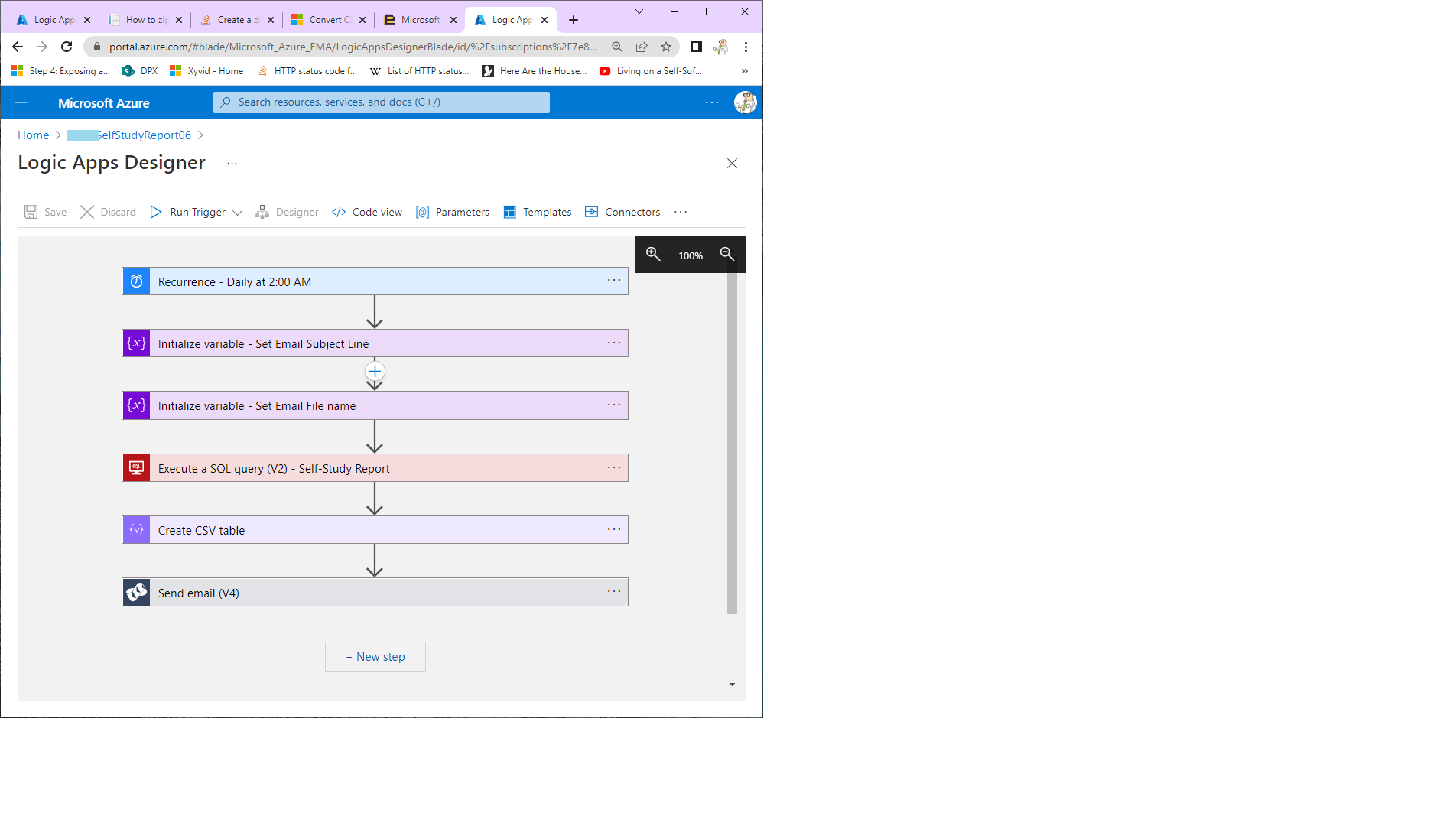The height and width of the screenshot is (826, 1456).
Task: Open more options for the Recurrence trigger
Action: [x=614, y=280]
